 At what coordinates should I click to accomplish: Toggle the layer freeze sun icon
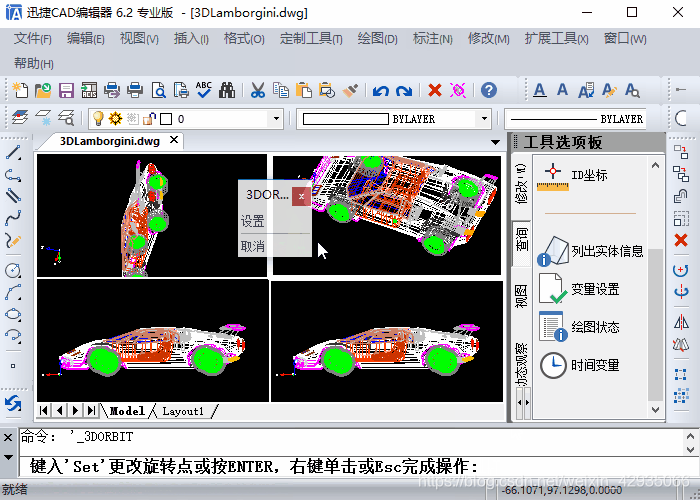click(x=115, y=119)
